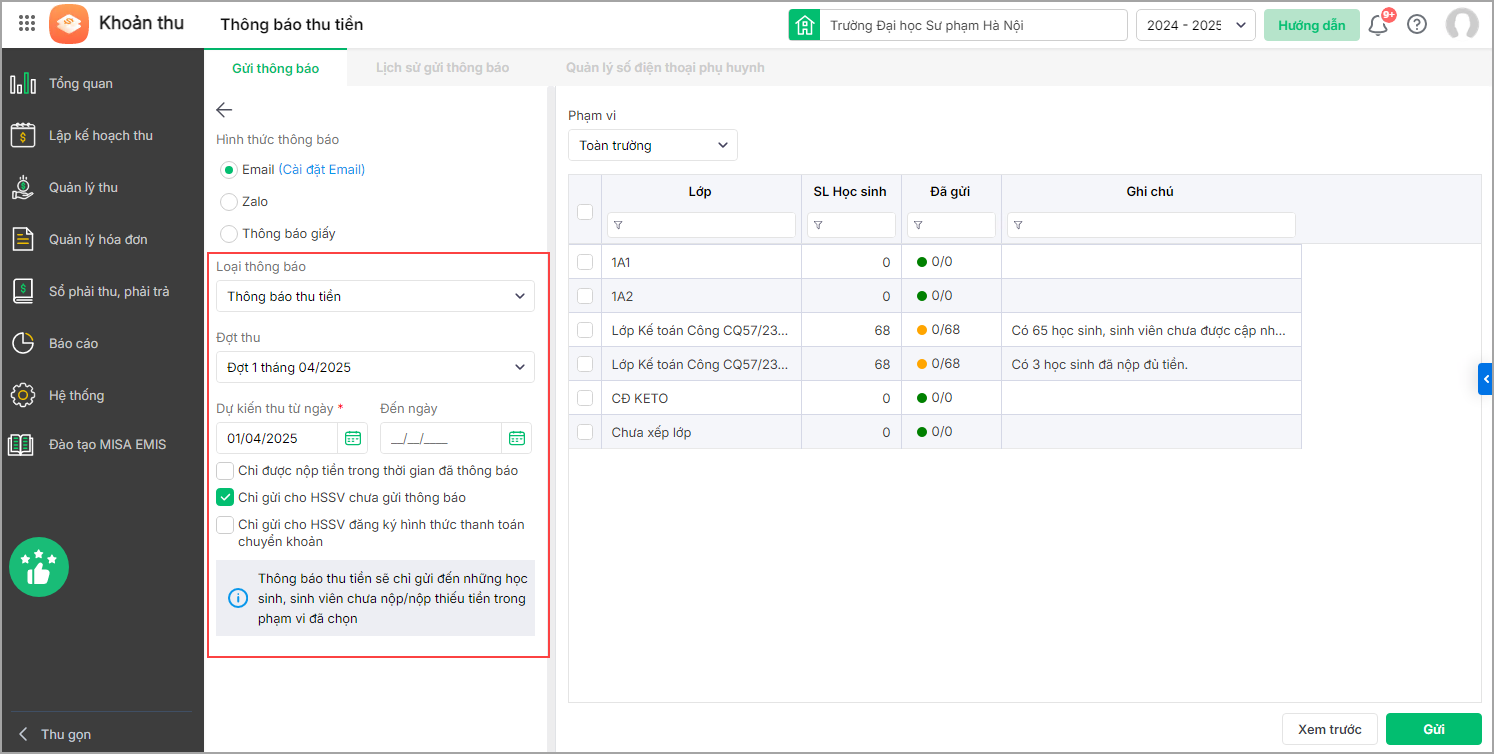Viewport: 1494px width, 754px height.
Task: Expand the blue side panel arrow
Action: pyautogui.click(x=1485, y=379)
